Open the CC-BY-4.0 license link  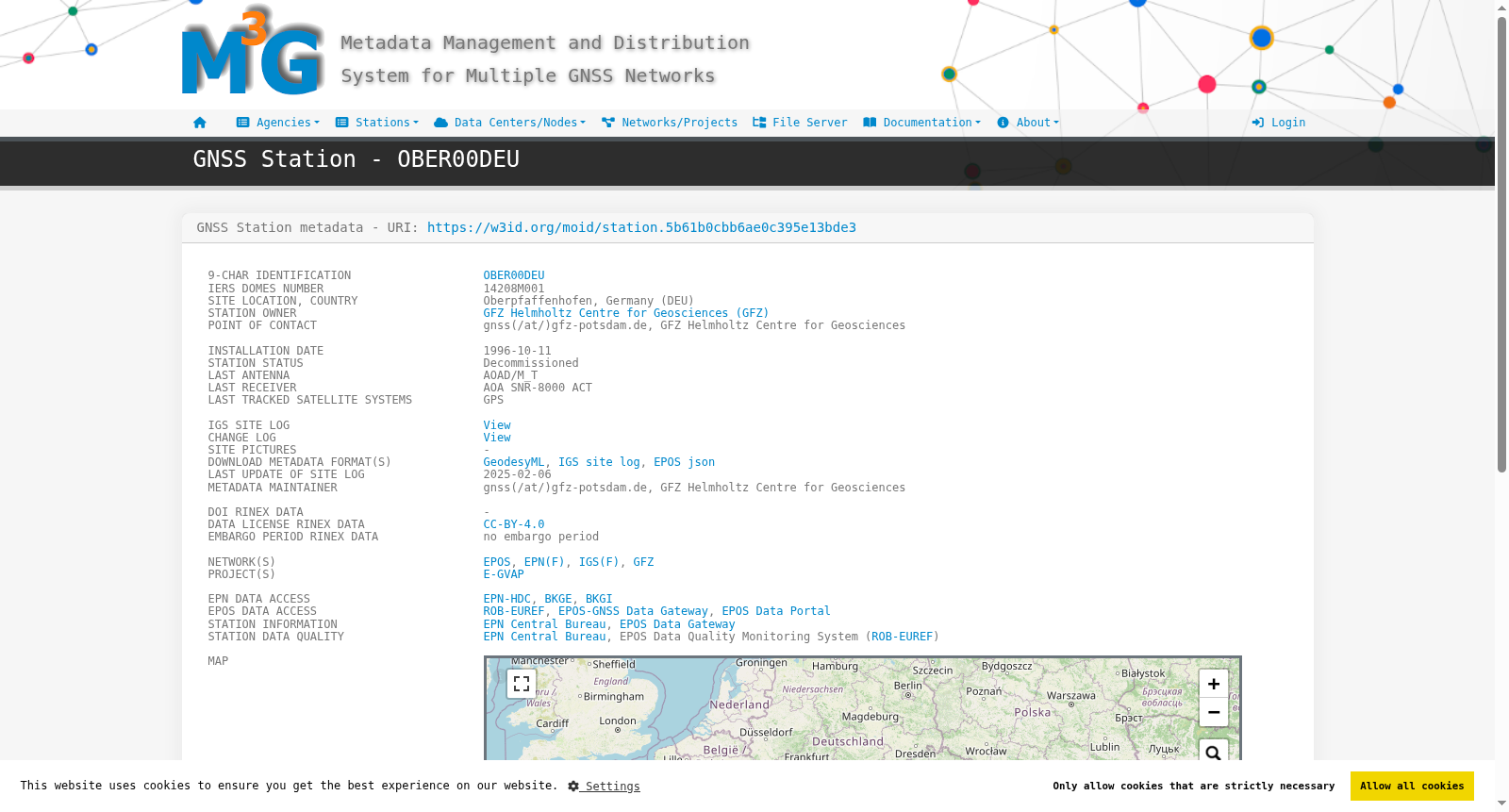pyautogui.click(x=514, y=524)
